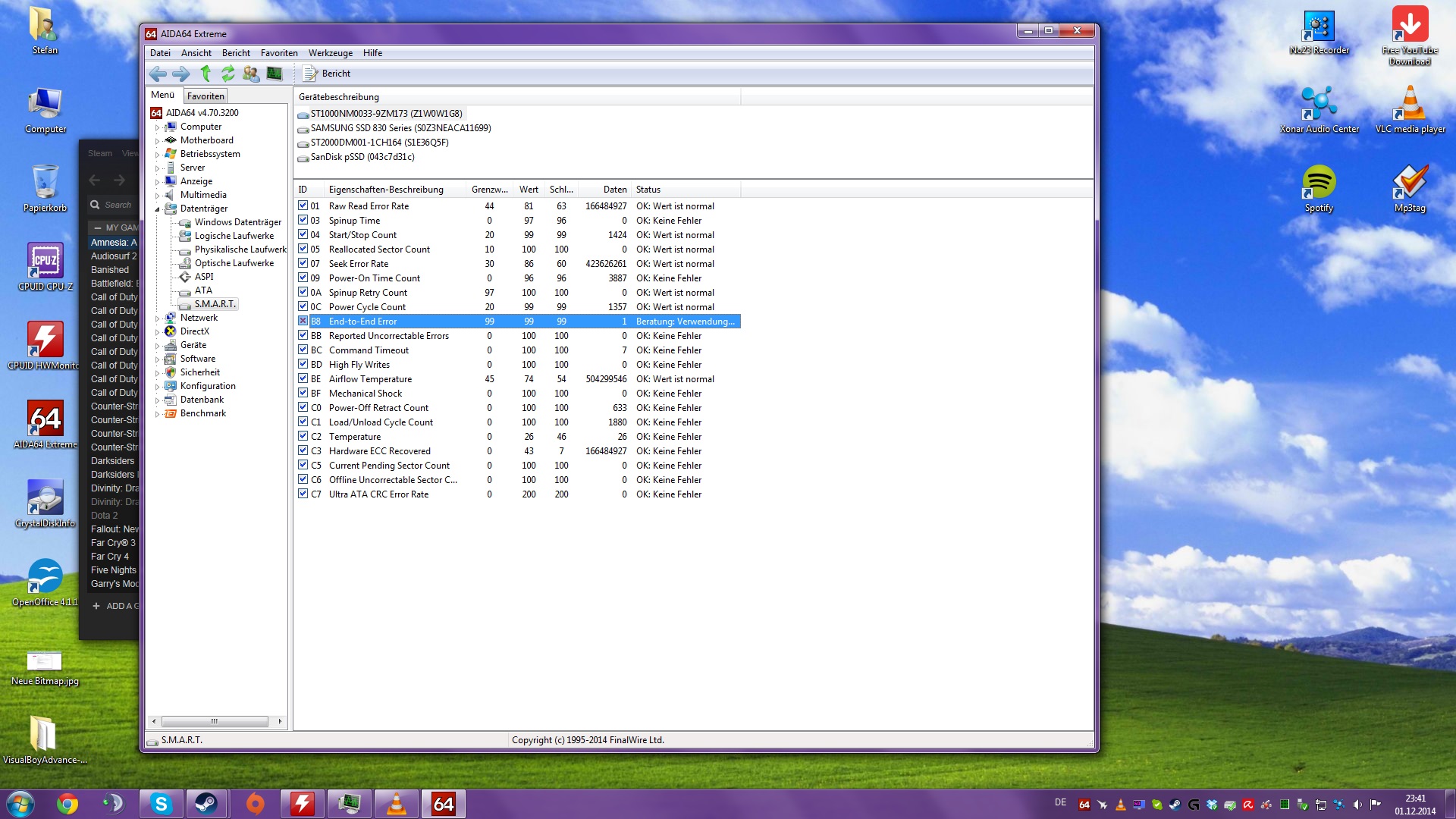Toggle the Ultra ATA CRC Error Rate checkbox
Image resolution: width=1456 pixels, height=819 pixels.
303,494
